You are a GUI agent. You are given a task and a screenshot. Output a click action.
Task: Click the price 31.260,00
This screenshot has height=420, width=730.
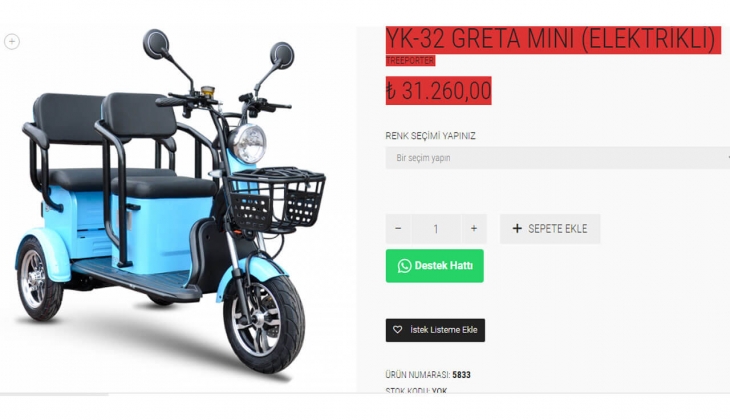click(x=446, y=91)
